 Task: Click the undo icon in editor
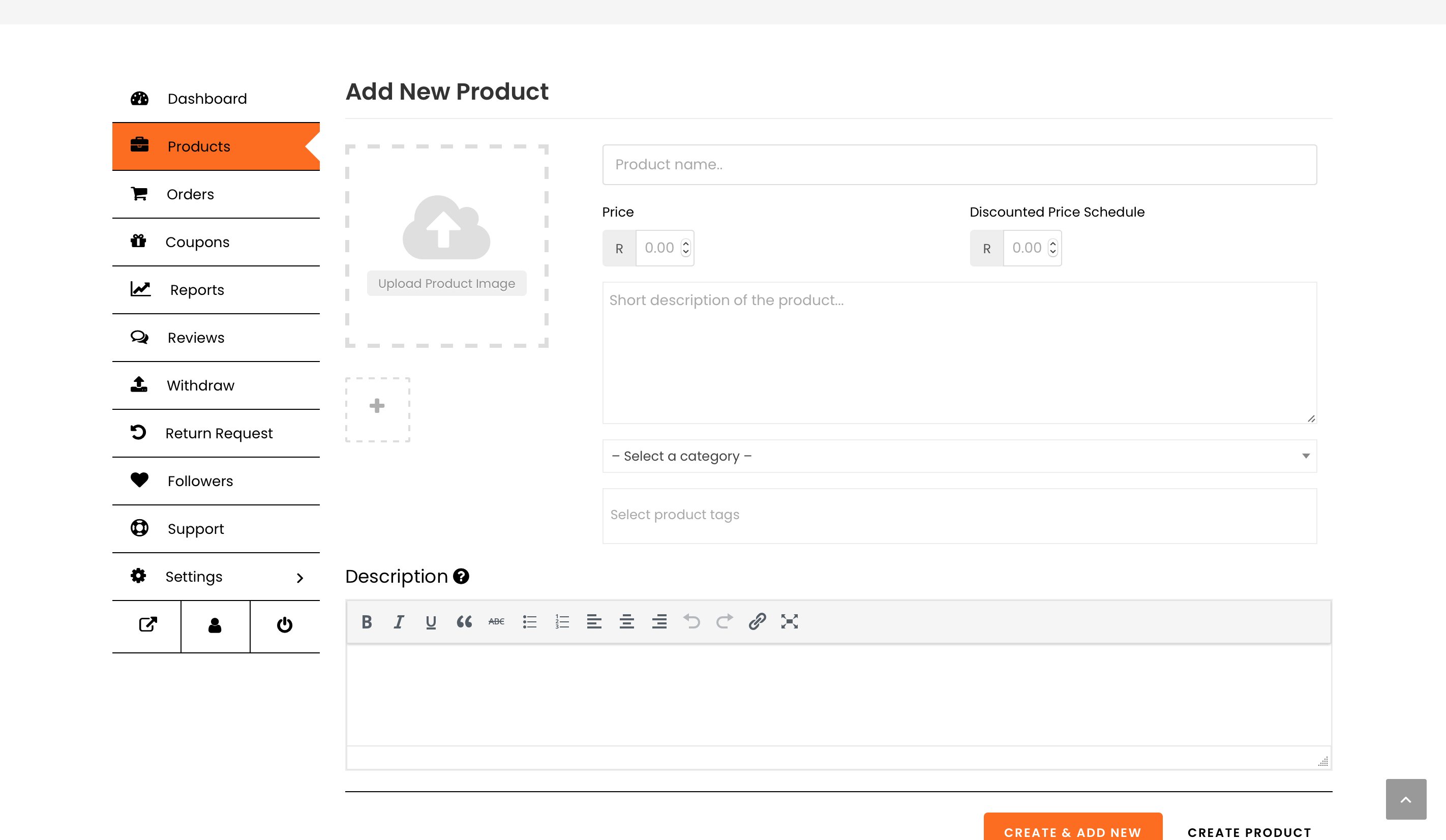691,621
